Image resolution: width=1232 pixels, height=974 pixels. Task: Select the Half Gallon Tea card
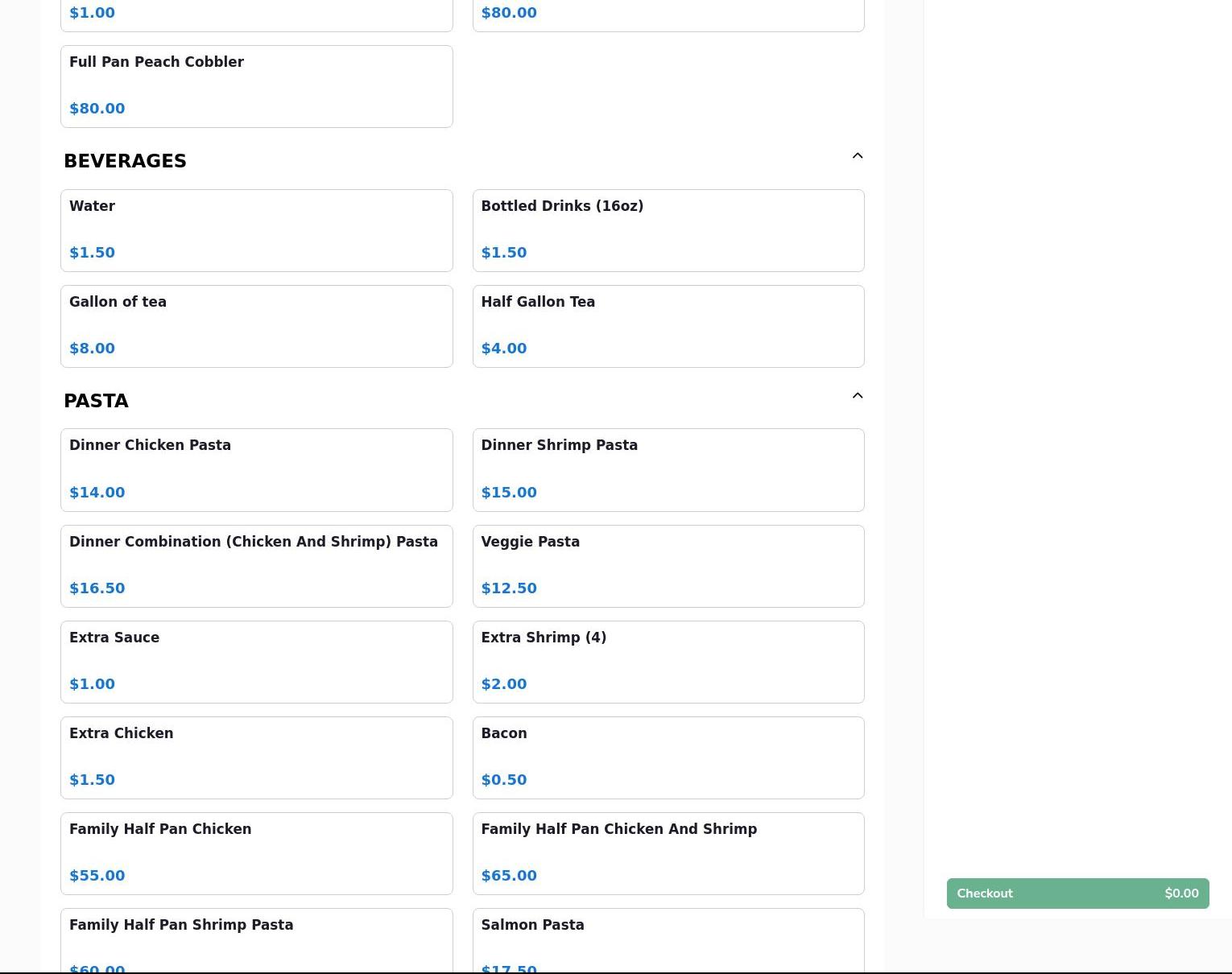(x=668, y=326)
